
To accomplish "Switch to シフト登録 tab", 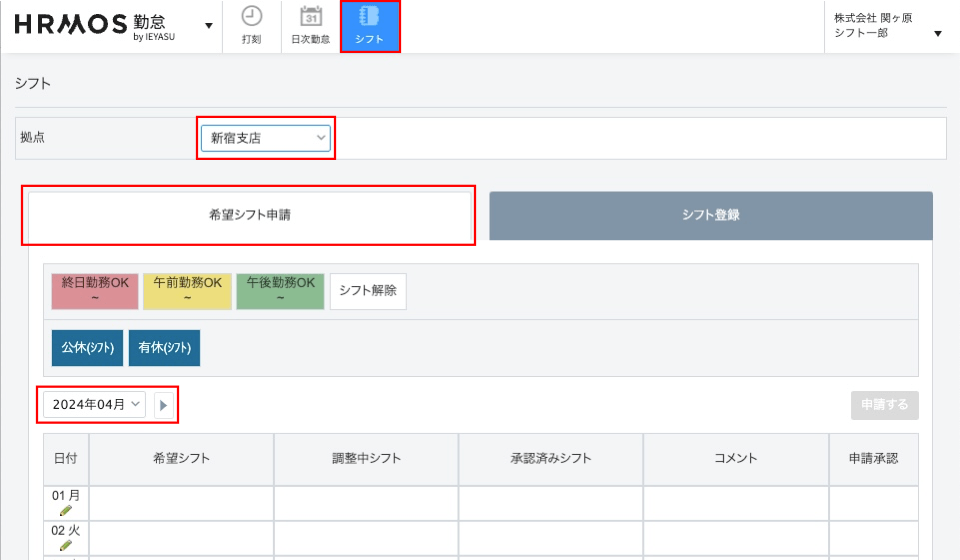I will [x=710, y=215].
